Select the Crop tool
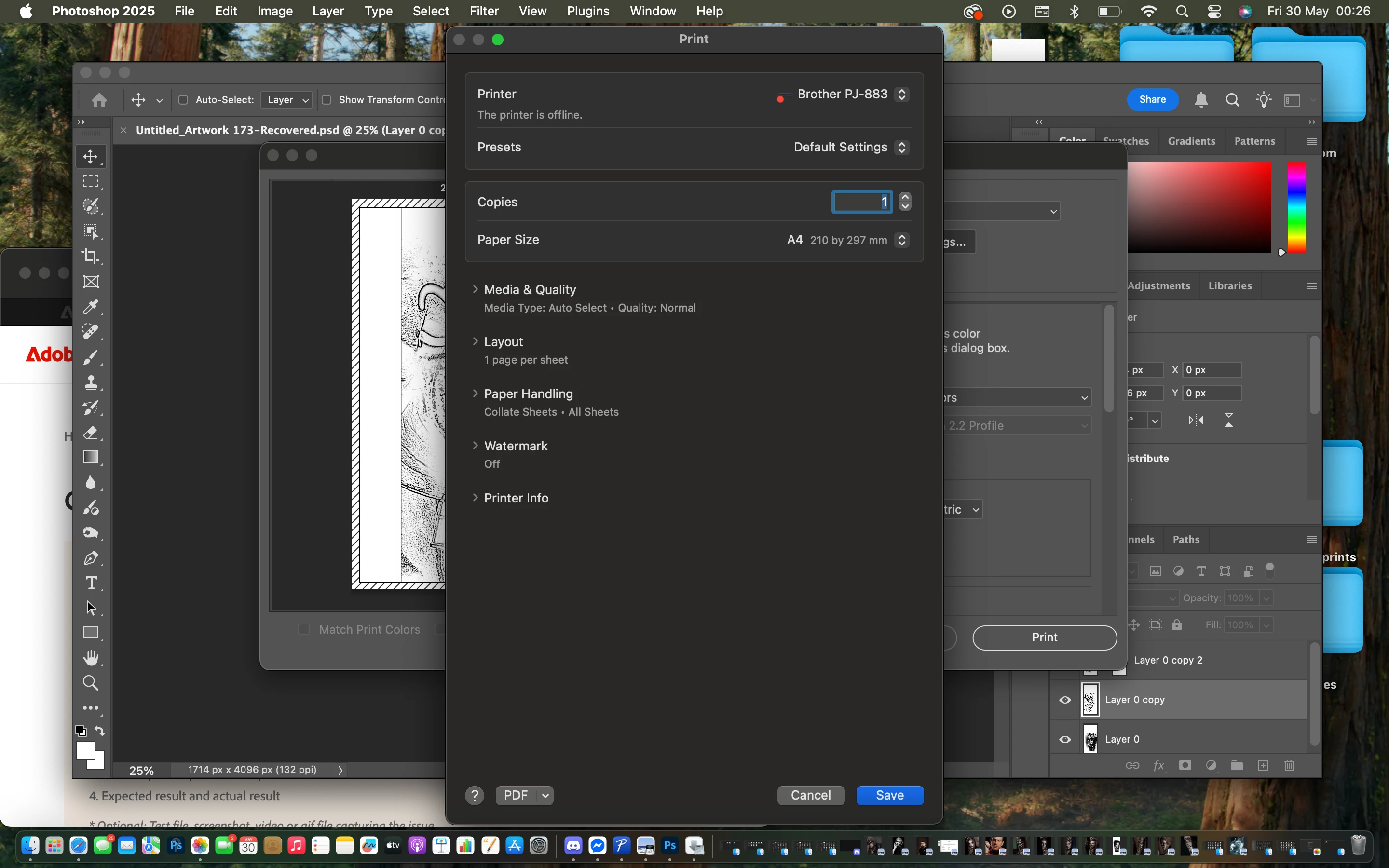 (91, 256)
